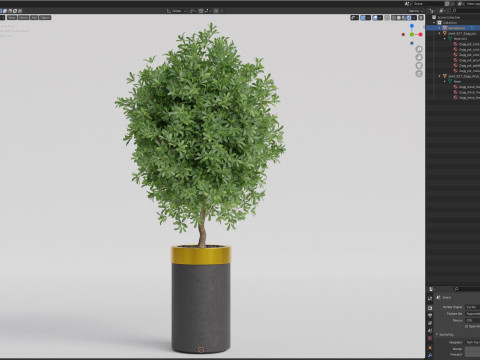The height and width of the screenshot is (360, 480).
Task: Toggle snapping magnet in header
Action: pyautogui.click(x=201, y=11)
